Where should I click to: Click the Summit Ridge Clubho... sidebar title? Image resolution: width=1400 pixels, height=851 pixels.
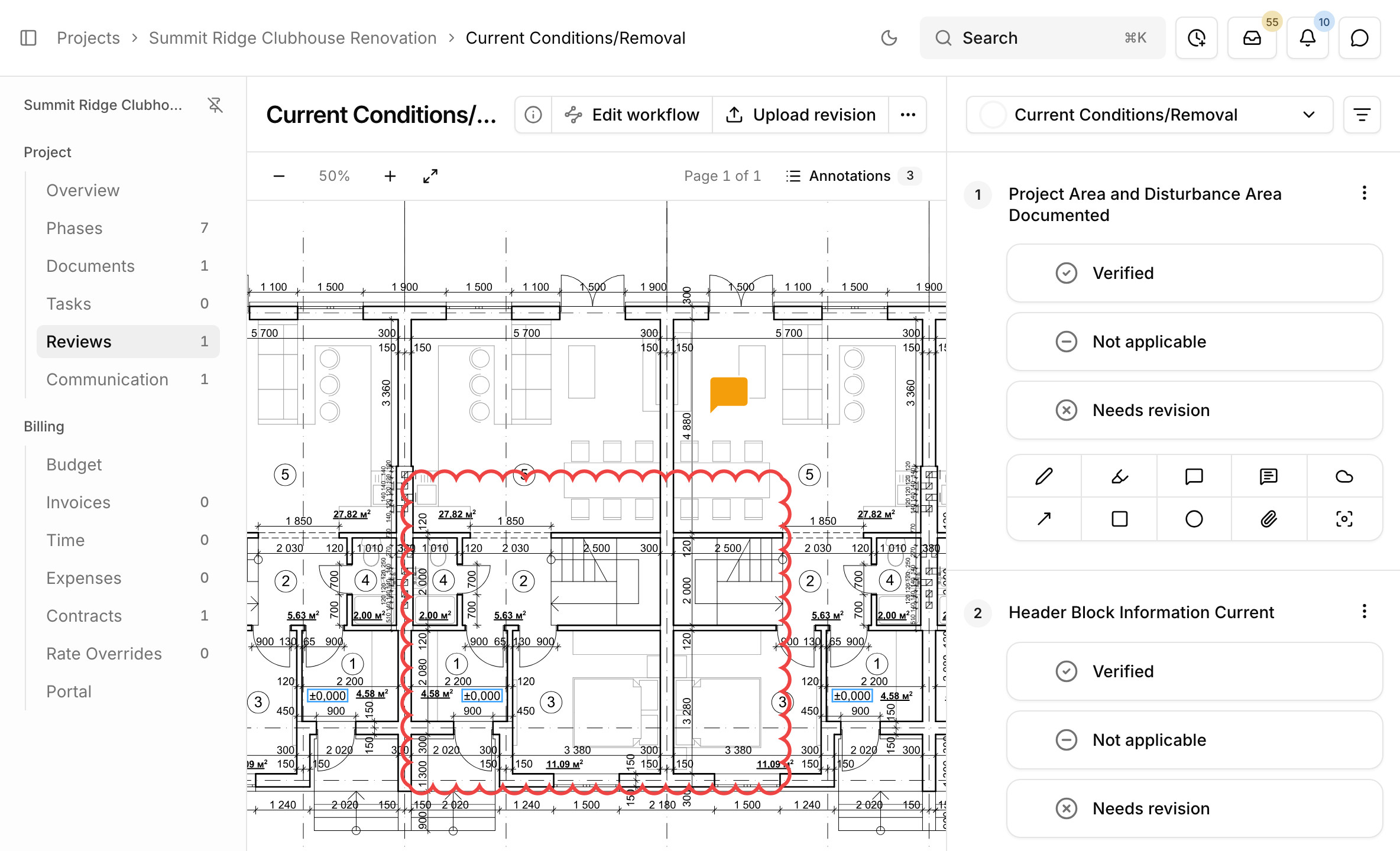103,105
